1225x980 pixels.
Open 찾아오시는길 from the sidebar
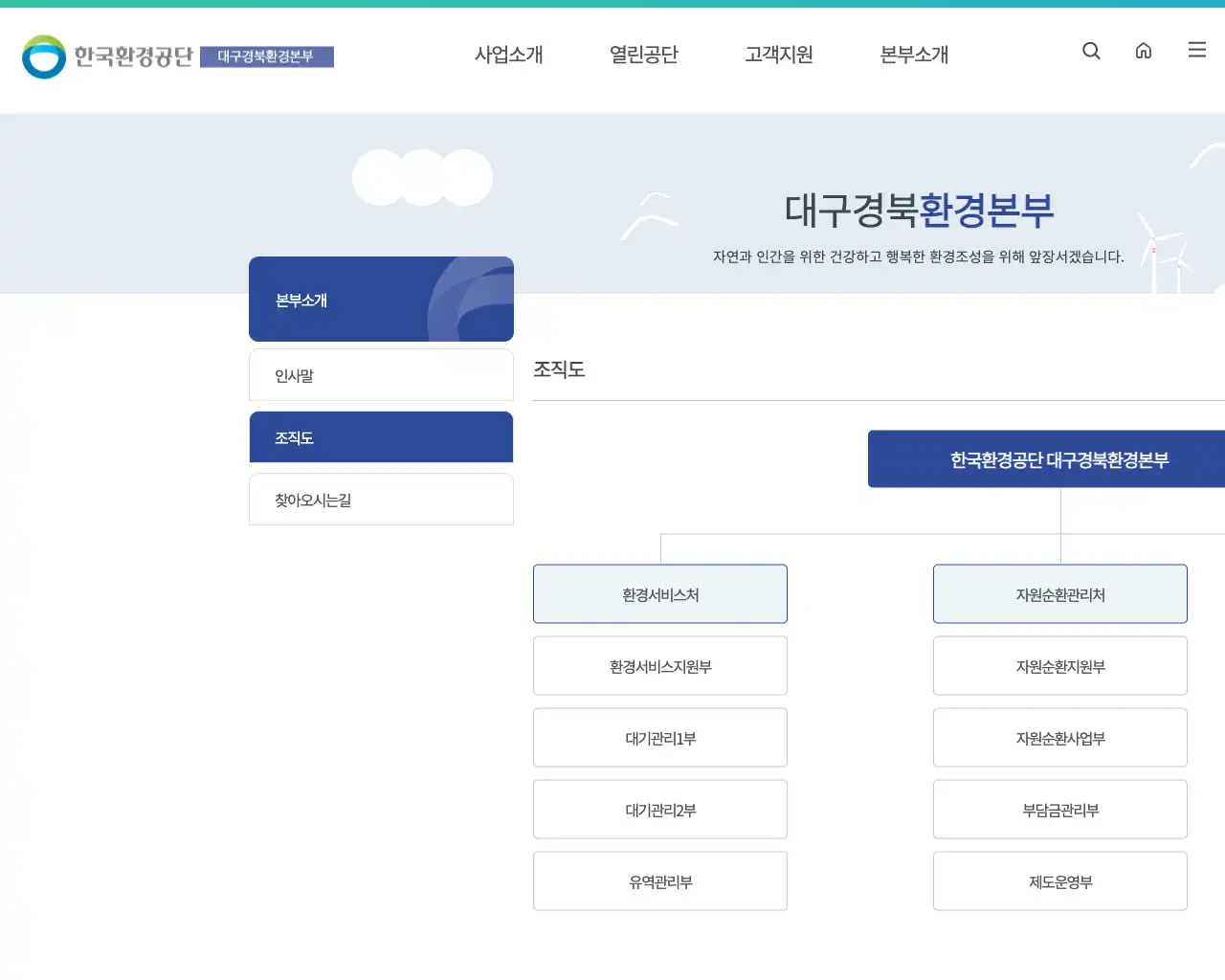click(381, 499)
